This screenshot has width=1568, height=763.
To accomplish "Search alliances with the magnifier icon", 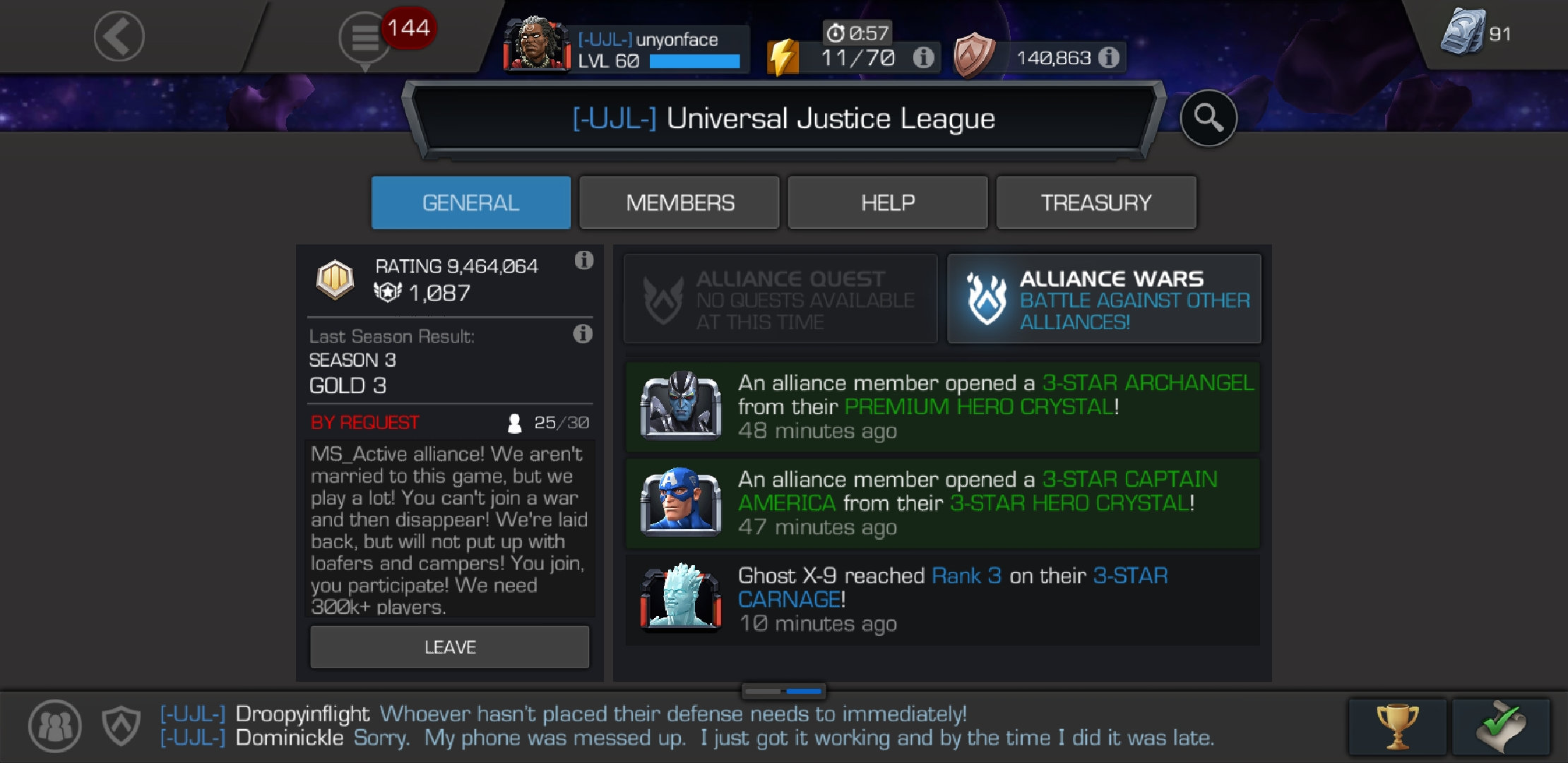I will (x=1208, y=118).
